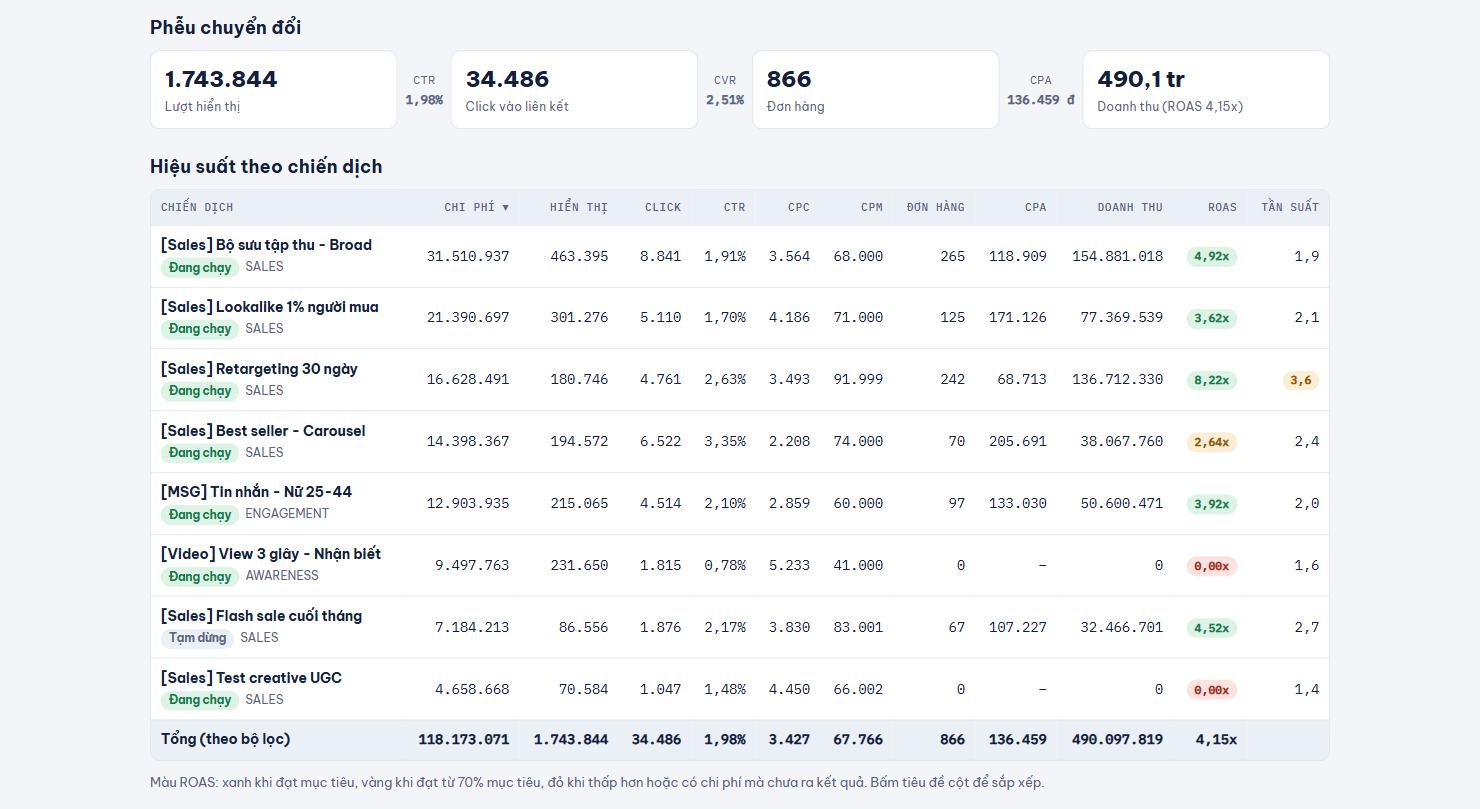Click the Tổng (theo bộ lọc) row label

click(x=226, y=739)
